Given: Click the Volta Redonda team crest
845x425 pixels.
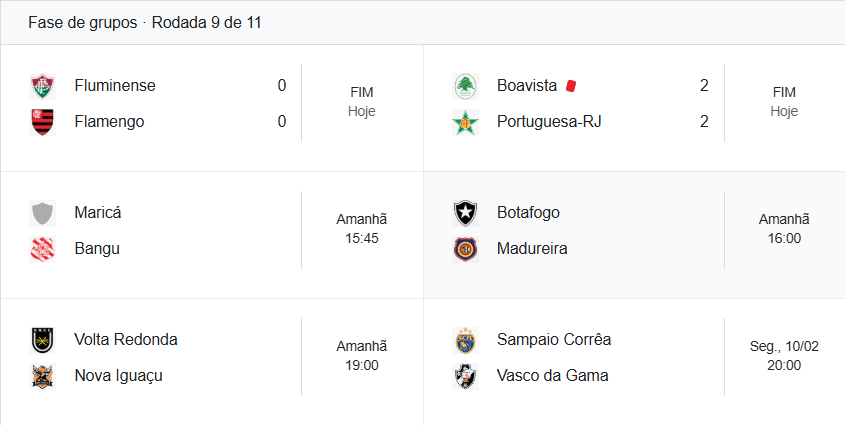Looking at the screenshot, I should pyautogui.click(x=42, y=340).
